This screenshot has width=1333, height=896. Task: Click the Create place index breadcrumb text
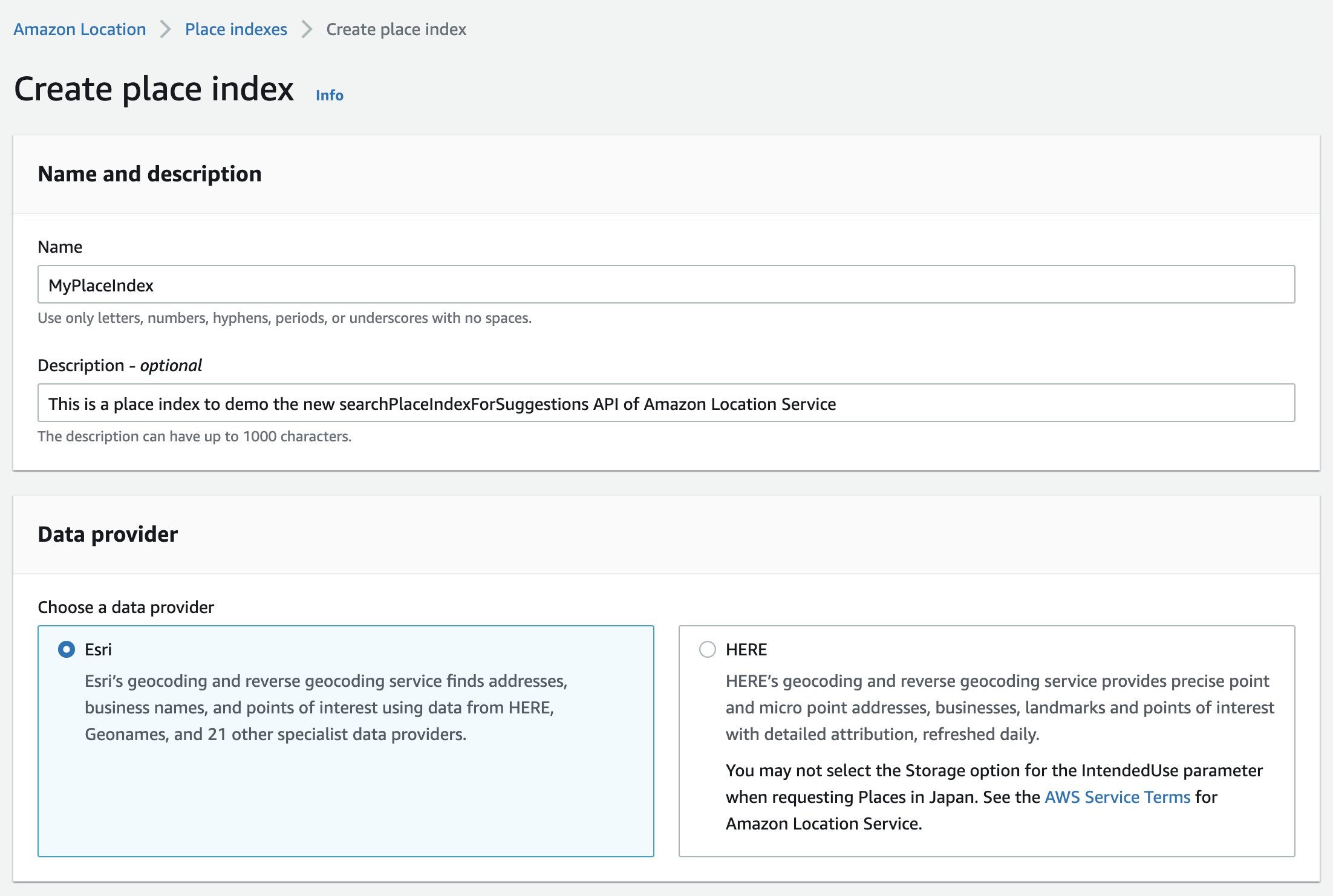[396, 29]
